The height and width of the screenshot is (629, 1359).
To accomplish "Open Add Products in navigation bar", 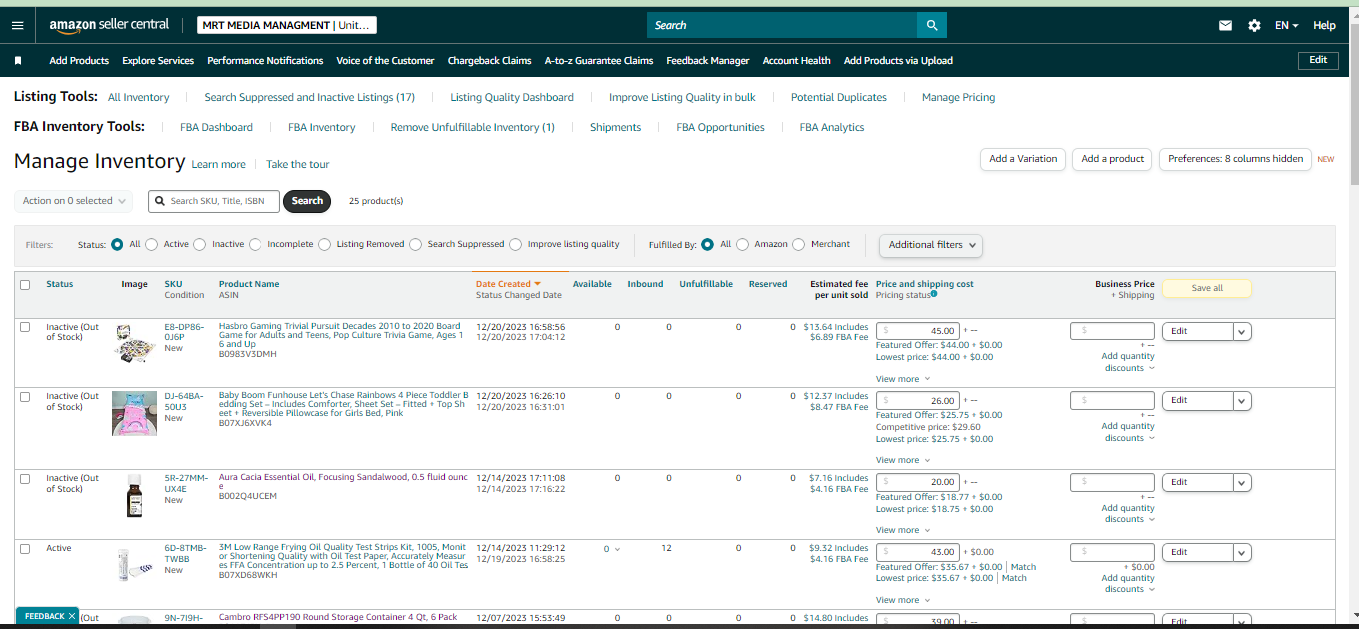I will tap(79, 61).
